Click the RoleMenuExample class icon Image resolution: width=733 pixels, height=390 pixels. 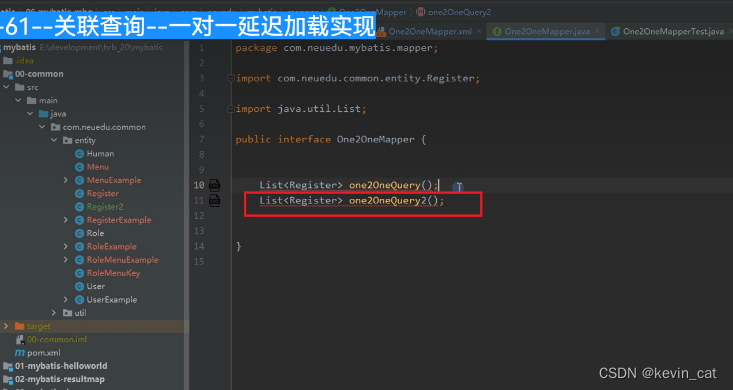(x=79, y=260)
